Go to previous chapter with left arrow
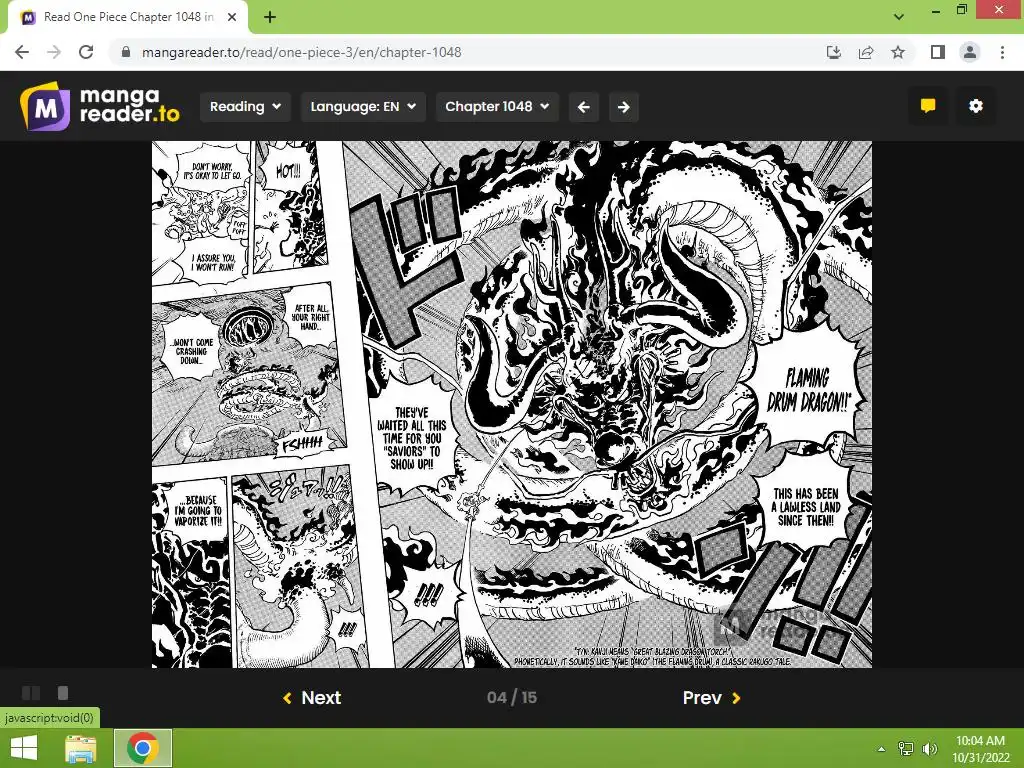 [584, 107]
